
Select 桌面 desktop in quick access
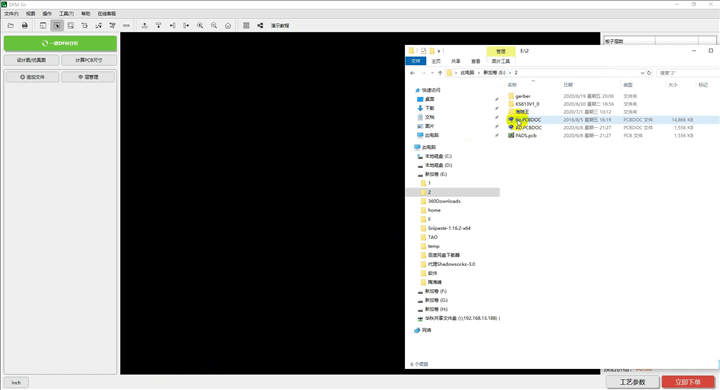click(x=429, y=99)
